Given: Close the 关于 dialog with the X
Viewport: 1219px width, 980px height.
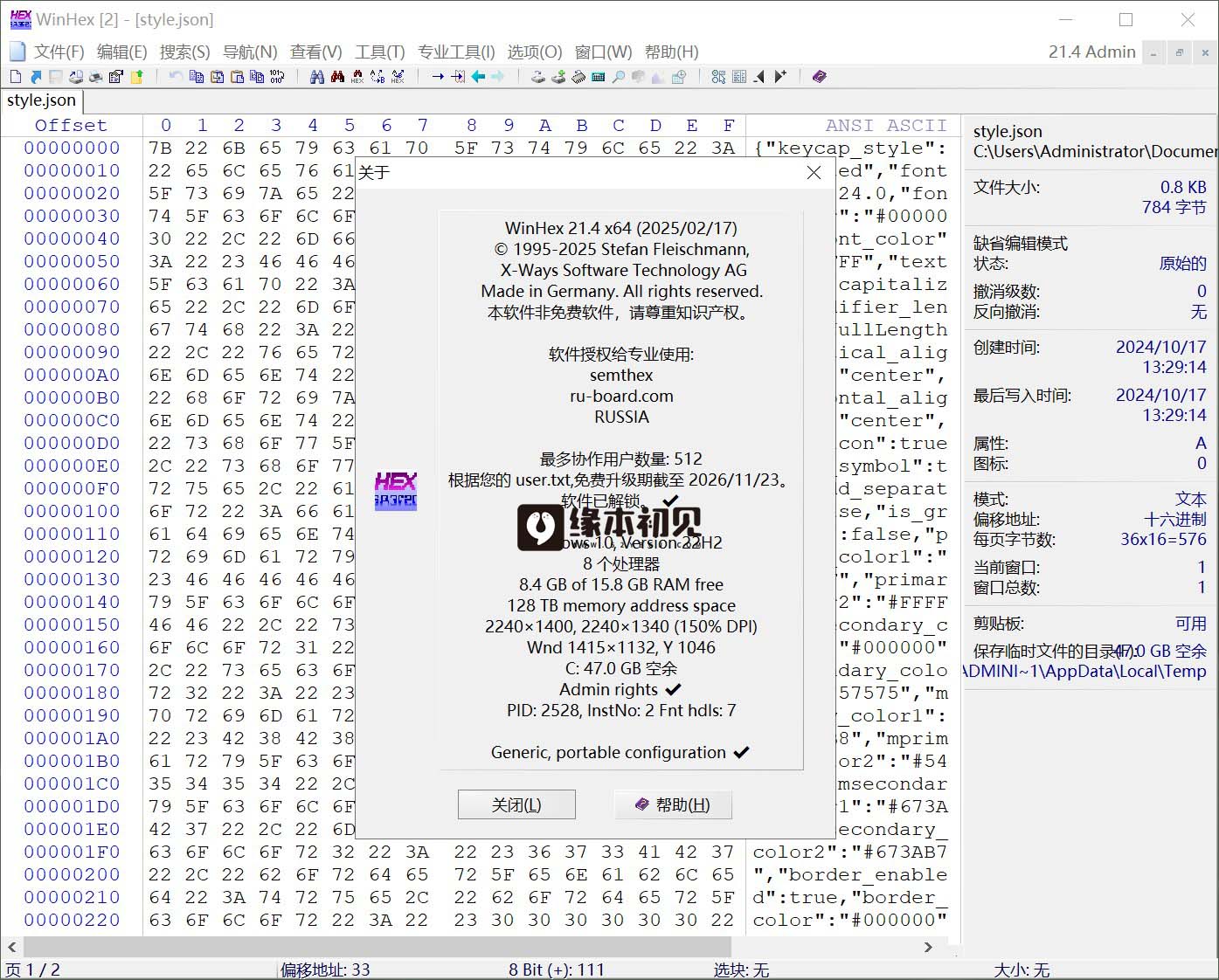Looking at the screenshot, I should coord(814,172).
